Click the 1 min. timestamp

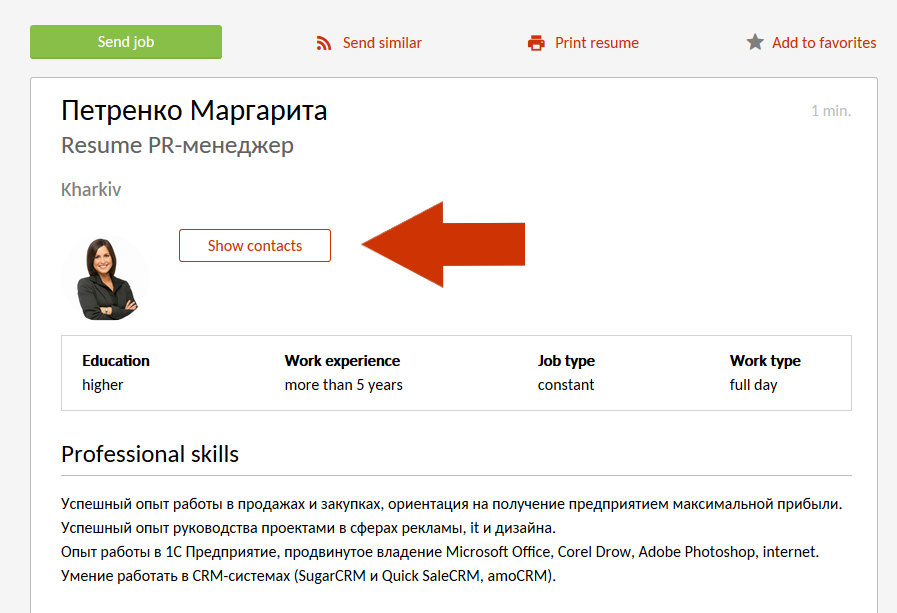(830, 111)
